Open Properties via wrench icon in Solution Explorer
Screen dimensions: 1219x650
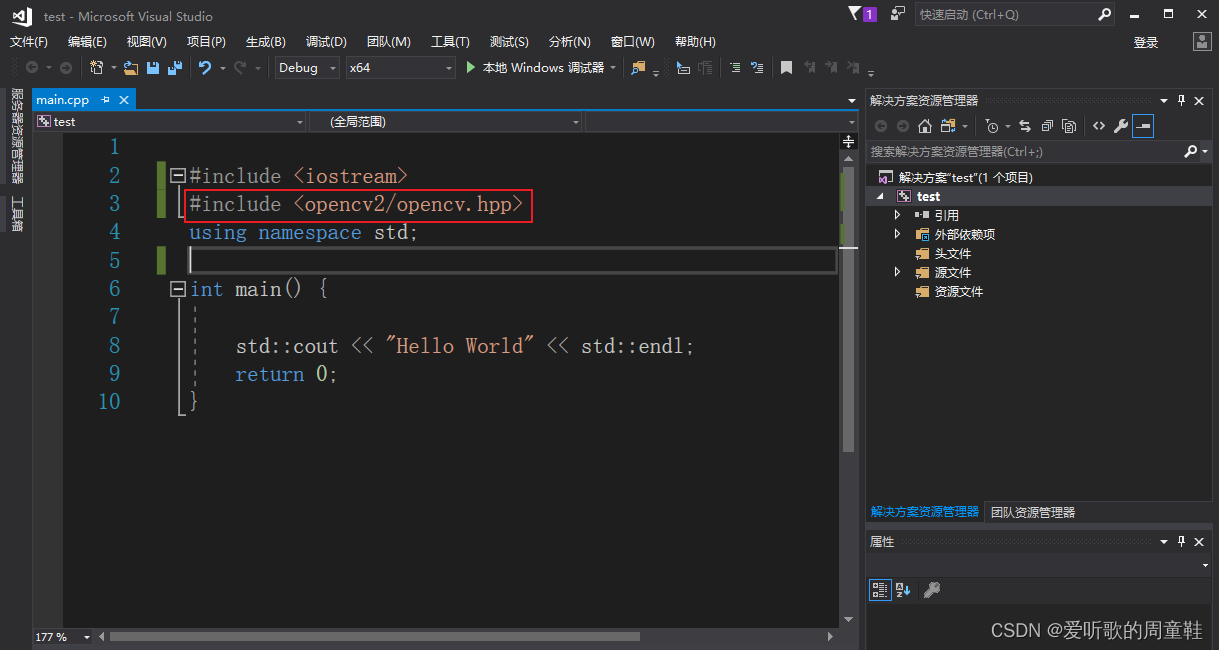[x=1121, y=126]
